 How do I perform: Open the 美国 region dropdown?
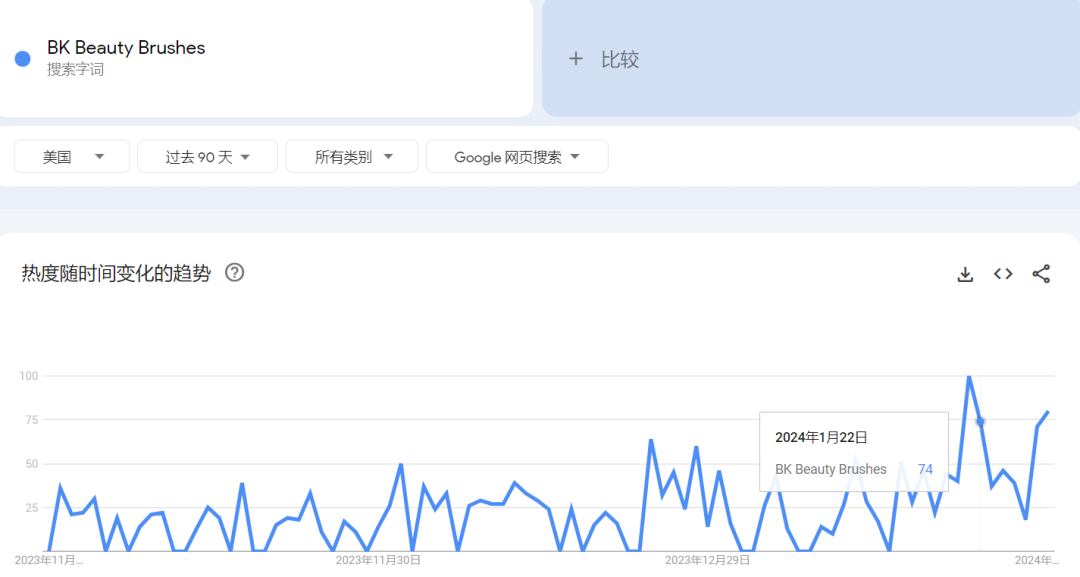pyautogui.click(x=72, y=156)
